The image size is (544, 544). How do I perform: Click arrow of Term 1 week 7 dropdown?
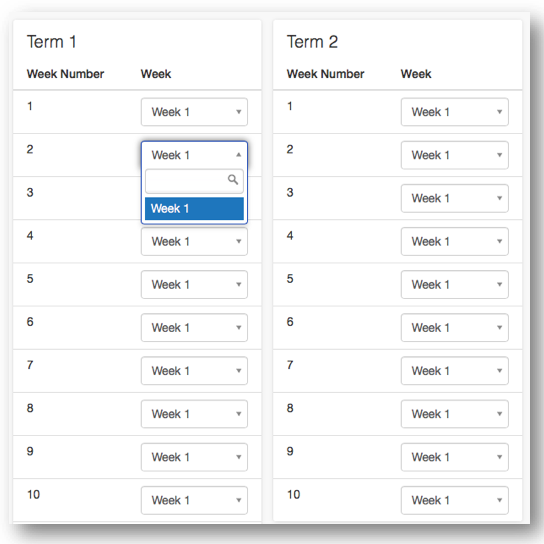click(239, 371)
